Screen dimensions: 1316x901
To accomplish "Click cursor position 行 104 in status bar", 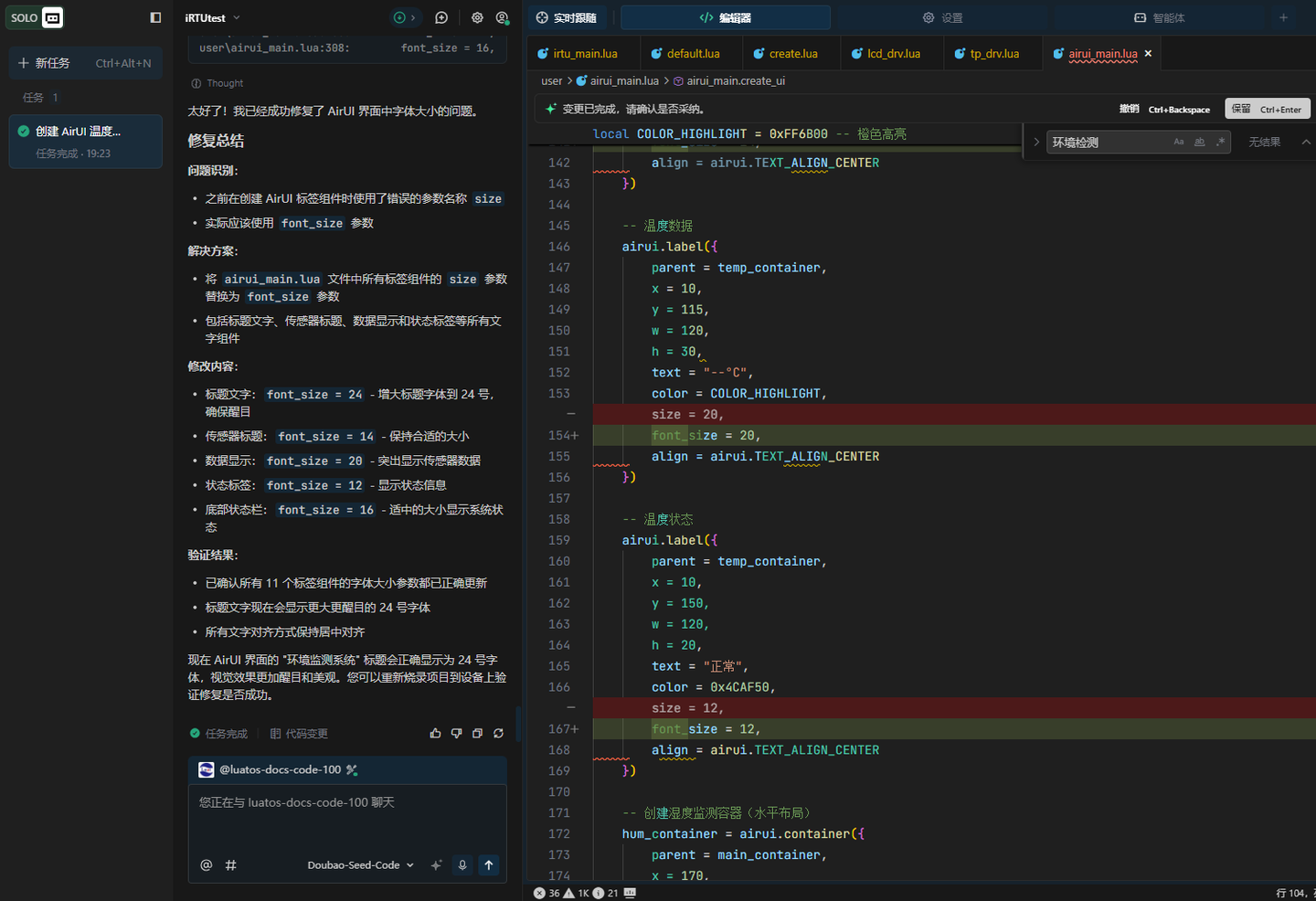I will click(1294, 893).
